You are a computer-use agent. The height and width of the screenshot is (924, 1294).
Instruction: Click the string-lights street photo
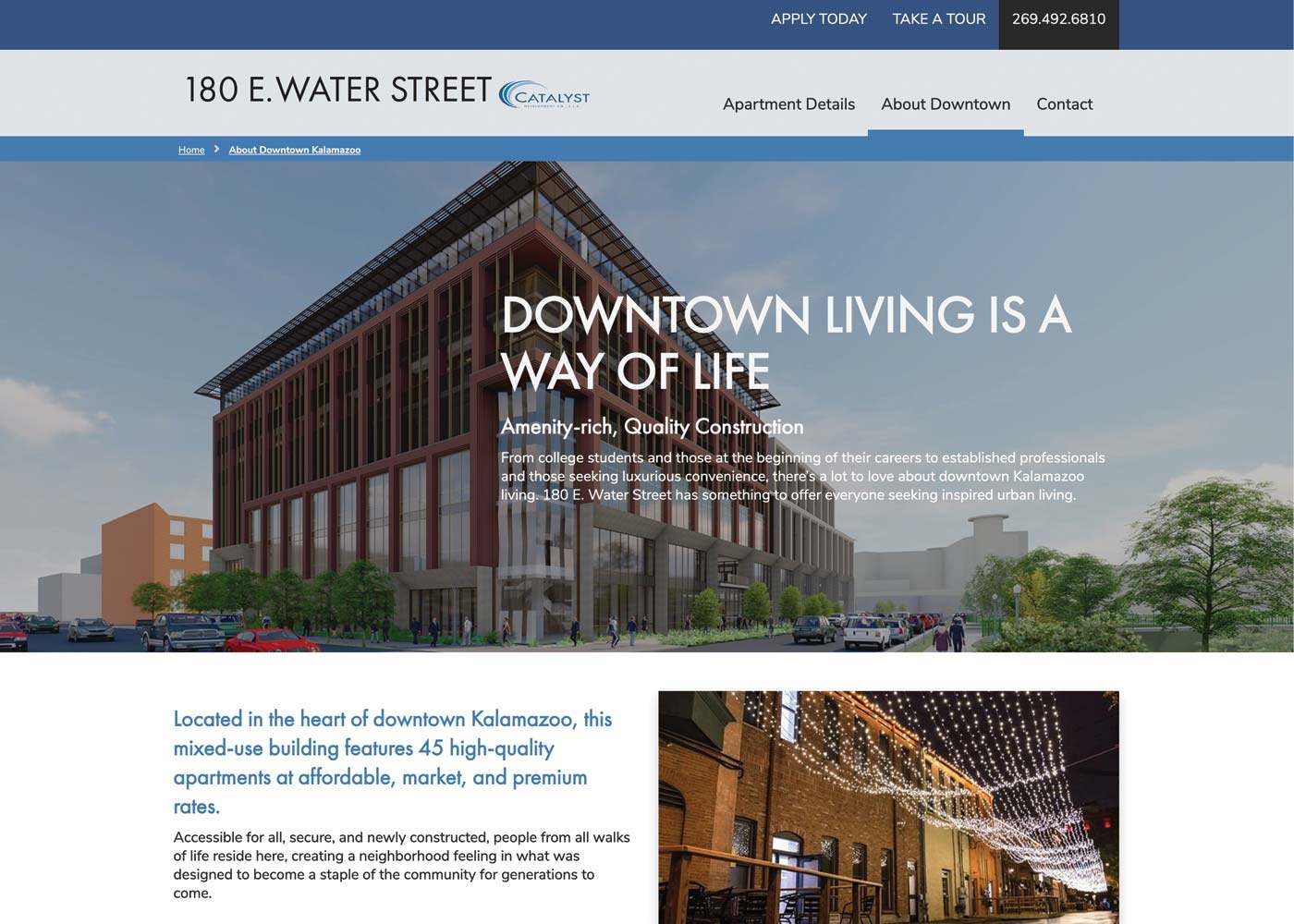[x=887, y=807]
